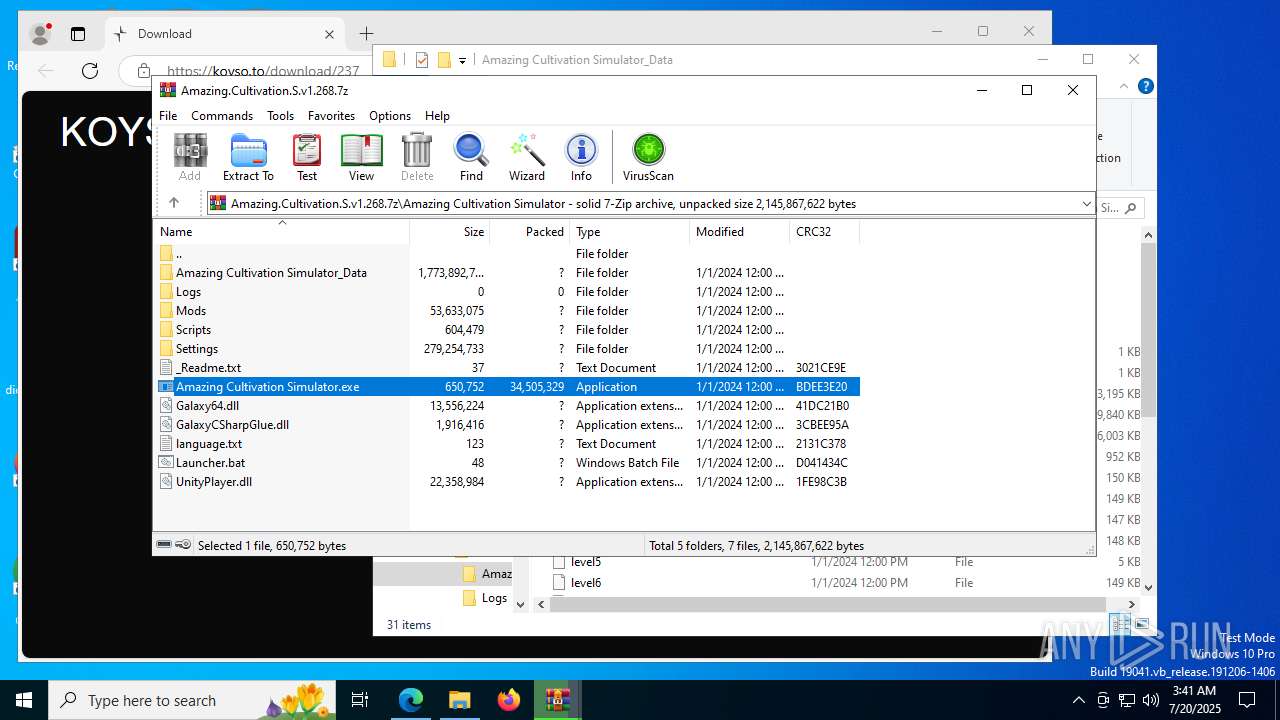Screen dimensions: 1280x720
Task: Sort by Packed column header
Action: 530,232
